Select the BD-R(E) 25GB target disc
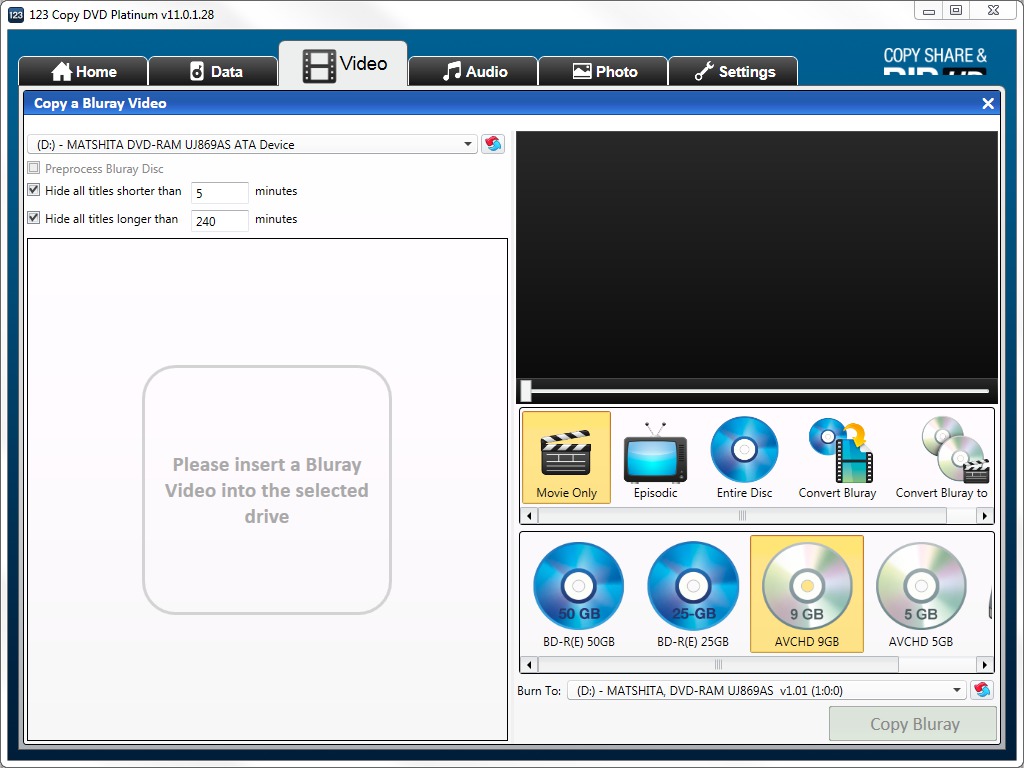The height and width of the screenshot is (768, 1024). tap(693, 594)
